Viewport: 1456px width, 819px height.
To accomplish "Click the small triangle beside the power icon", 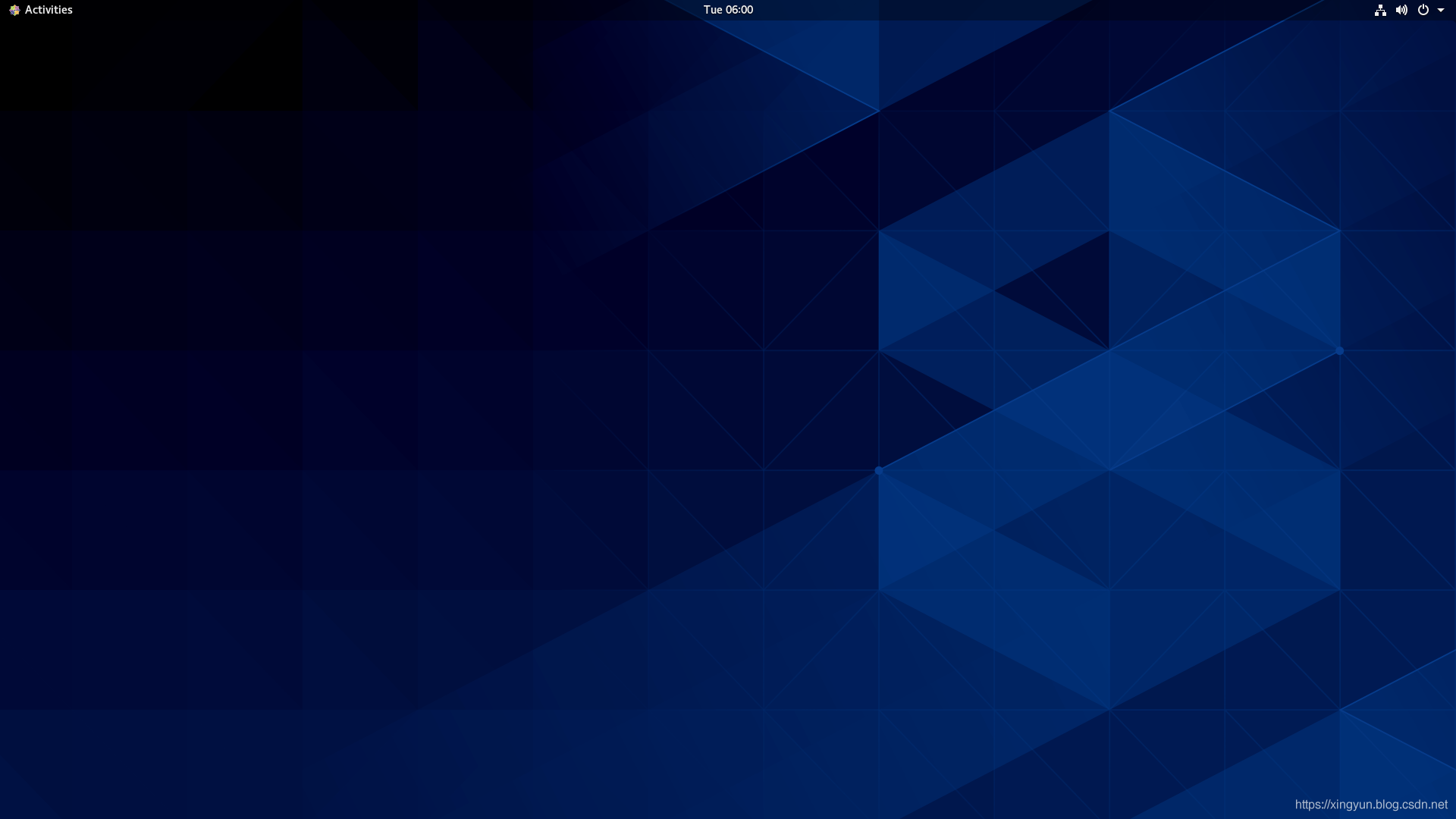I will point(1441,10).
